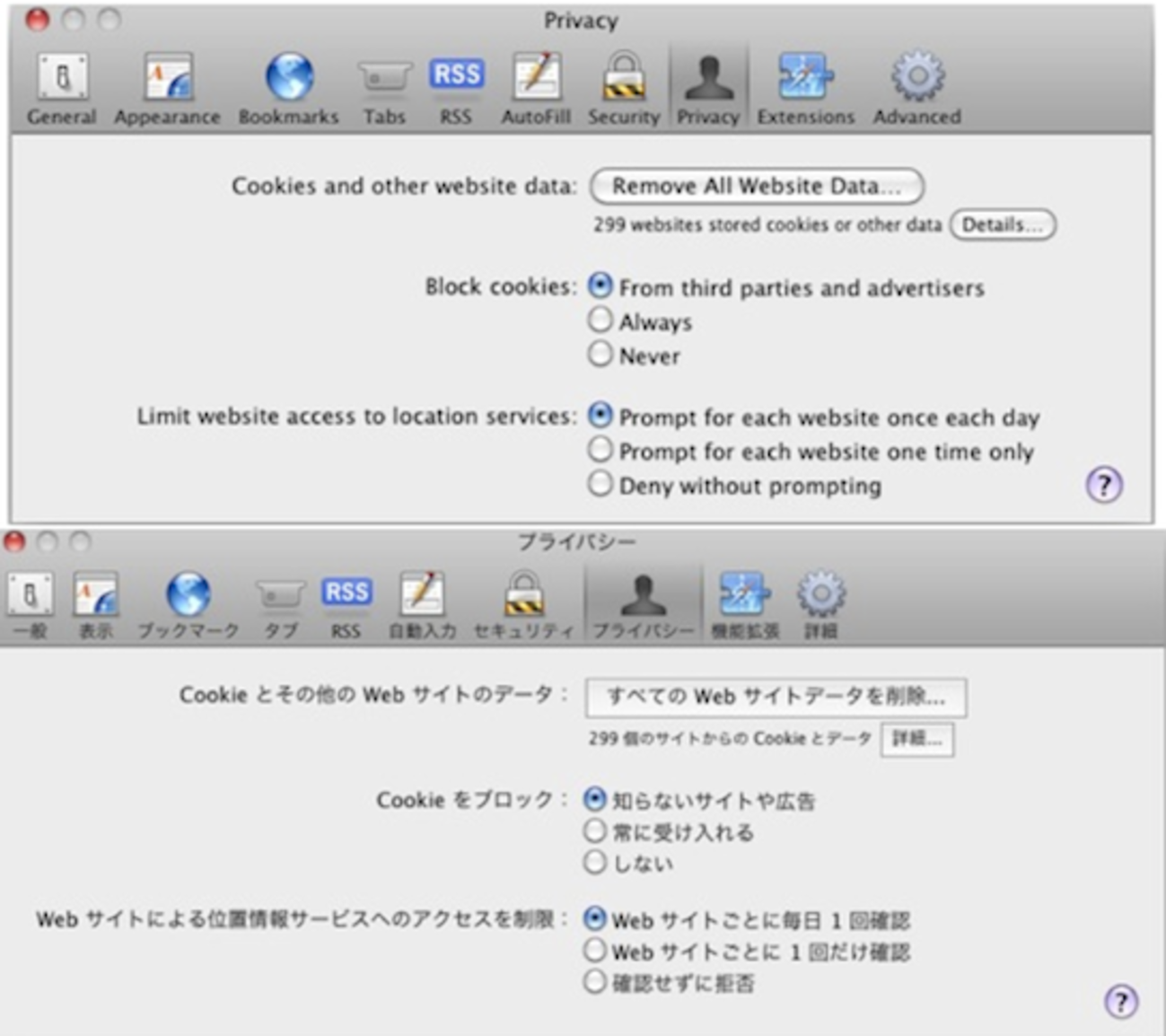Select the Appearance preferences icon
The height and width of the screenshot is (1036, 1166).
click(167, 88)
